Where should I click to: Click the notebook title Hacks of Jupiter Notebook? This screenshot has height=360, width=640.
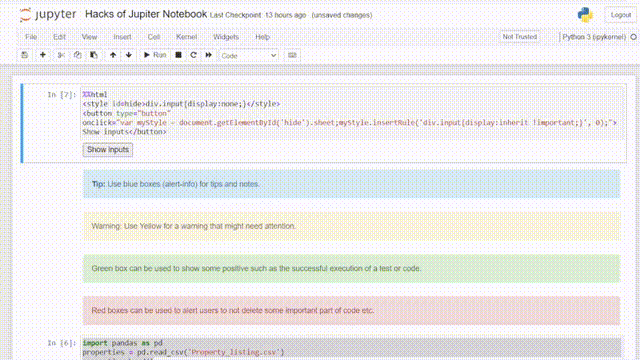[146, 14]
